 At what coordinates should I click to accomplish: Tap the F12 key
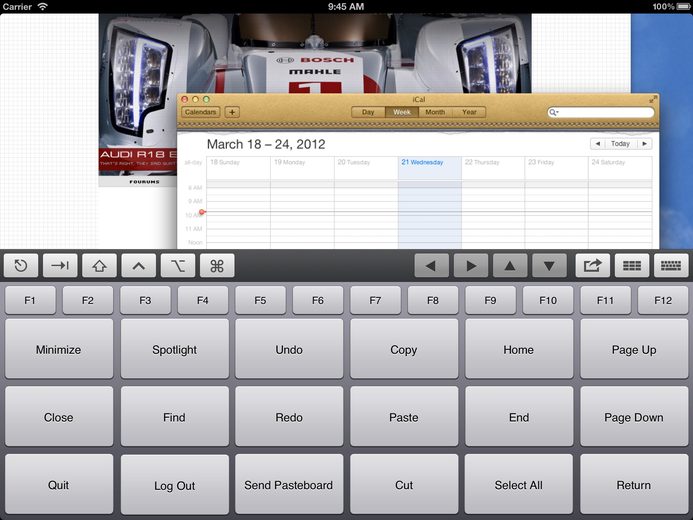pos(663,300)
